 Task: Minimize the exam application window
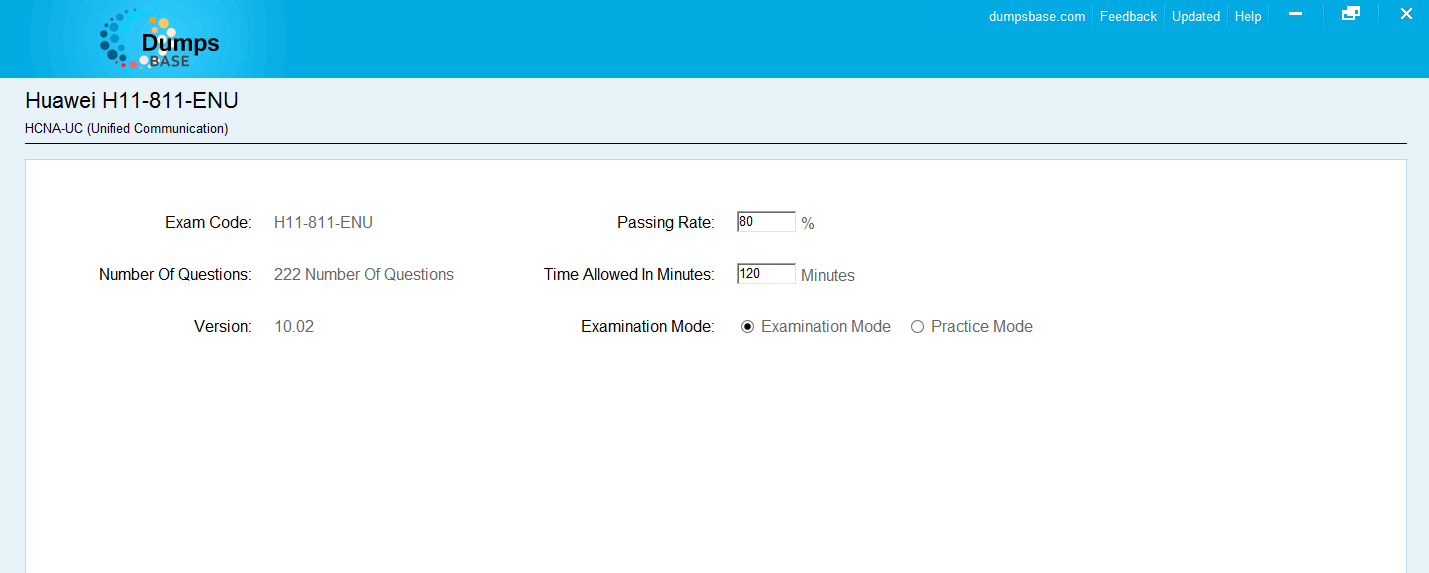tap(1295, 14)
